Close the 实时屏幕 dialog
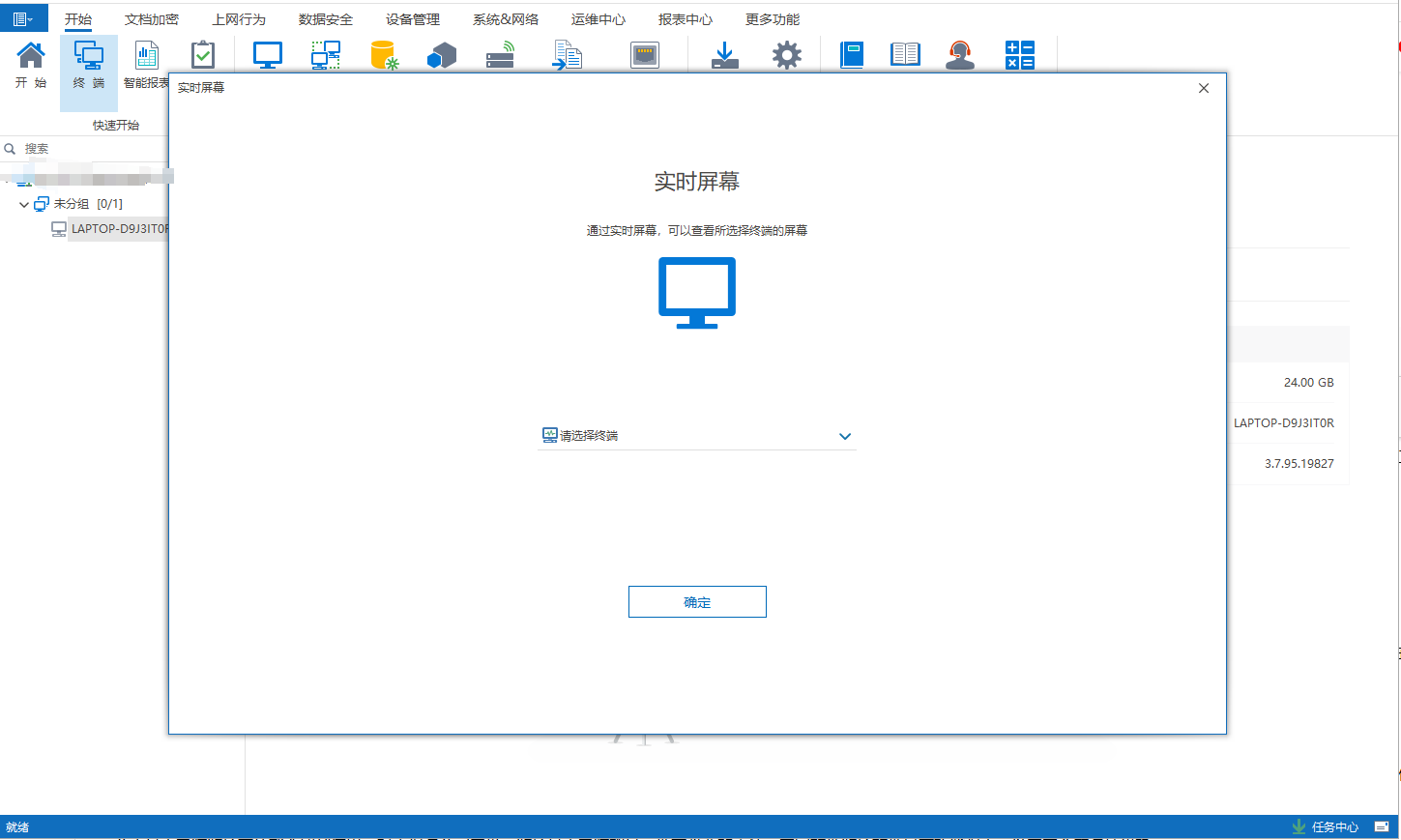1401x840 pixels. pos(1204,88)
